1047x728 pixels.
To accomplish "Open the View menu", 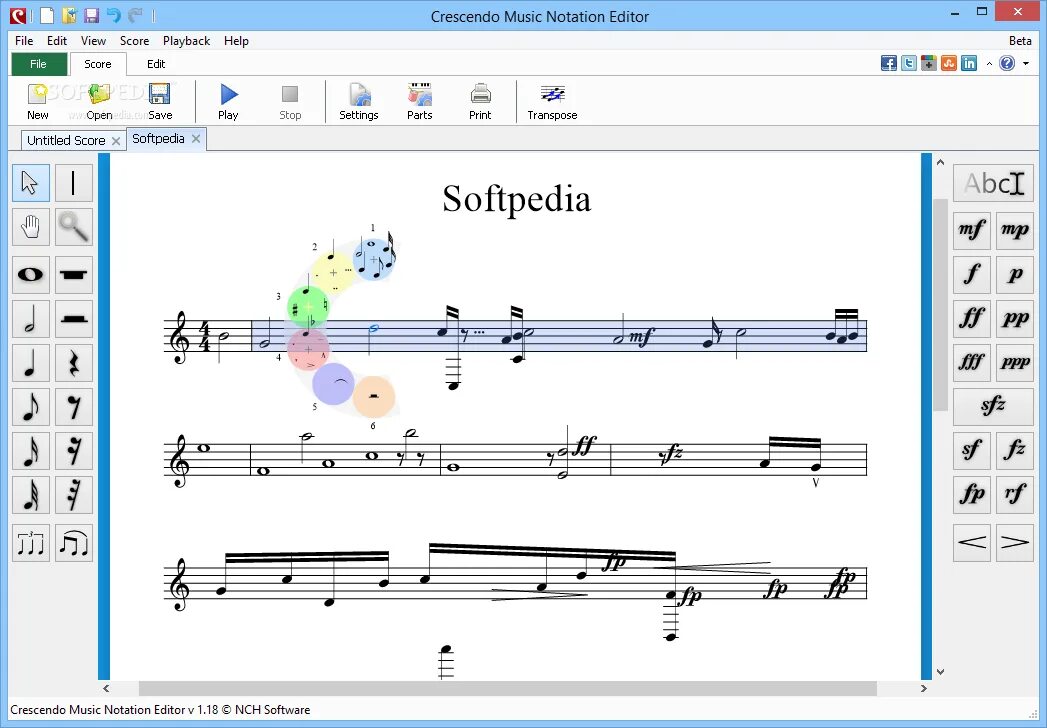I will coord(93,41).
